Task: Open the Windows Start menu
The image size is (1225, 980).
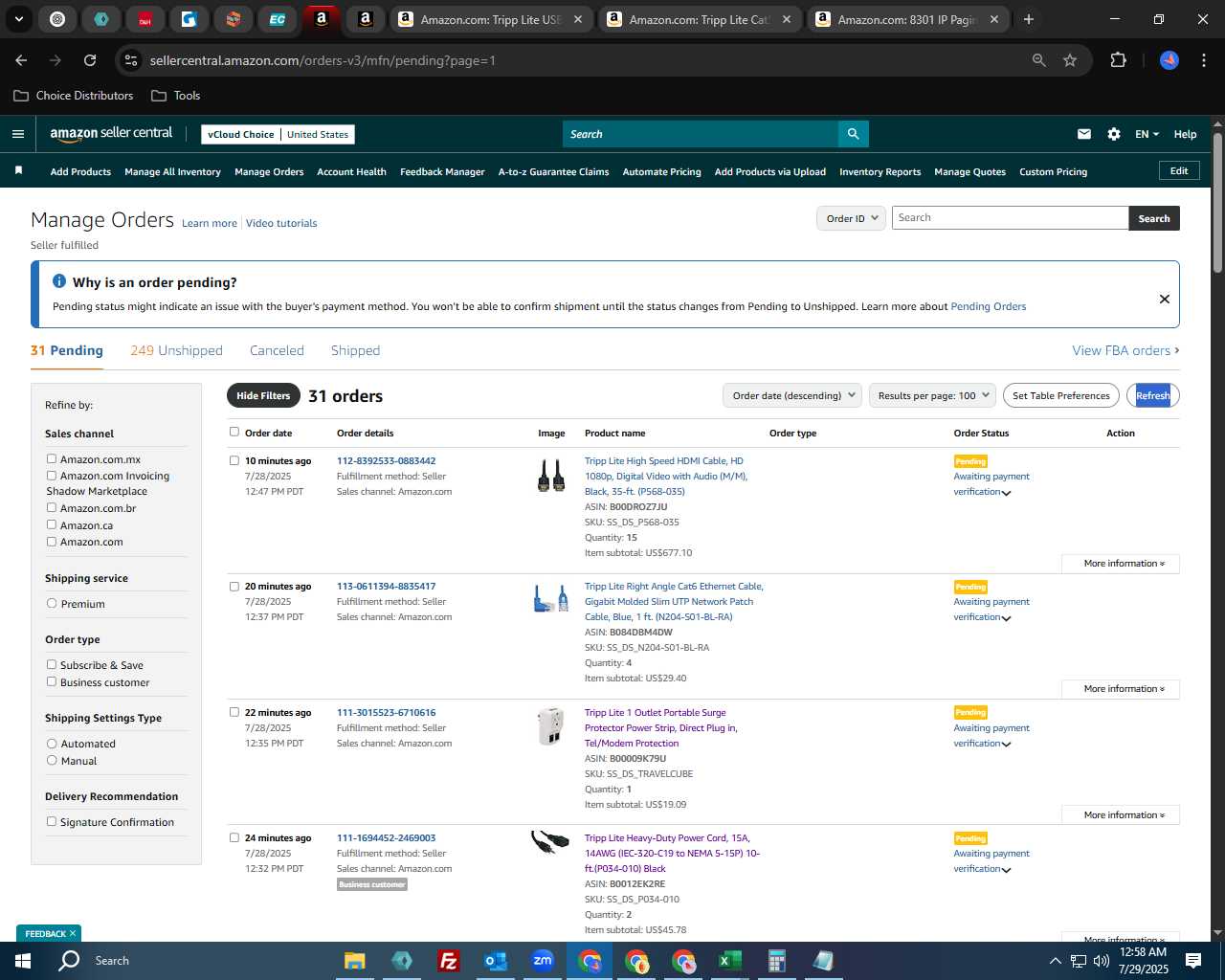Action: 23,961
